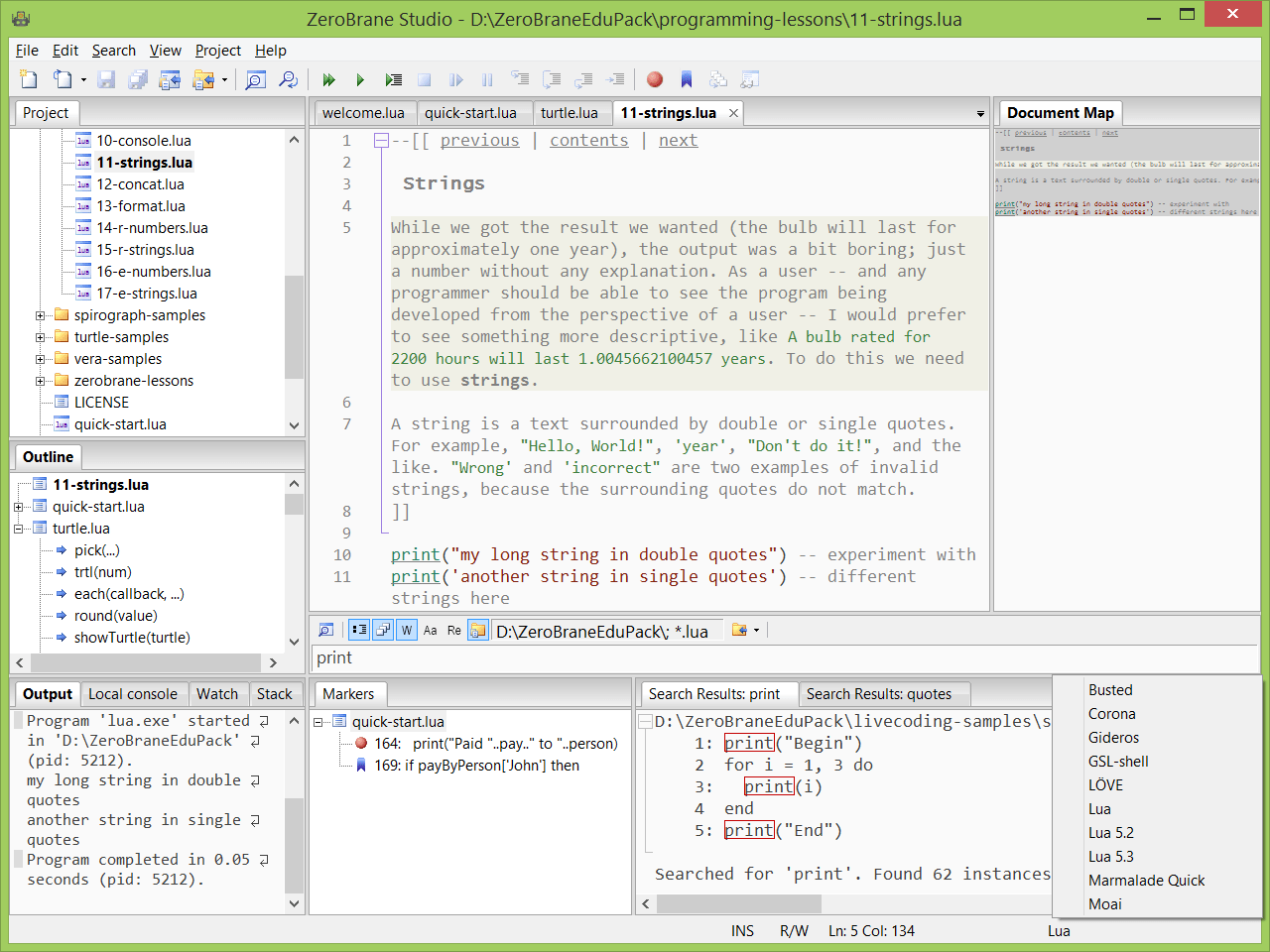Start debugging with the green Start icon
Screen dimensions: 1270x952
click(x=360, y=79)
